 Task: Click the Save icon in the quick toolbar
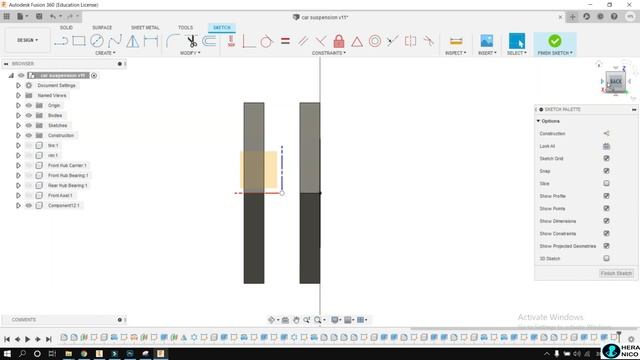pyautogui.click(x=39, y=17)
